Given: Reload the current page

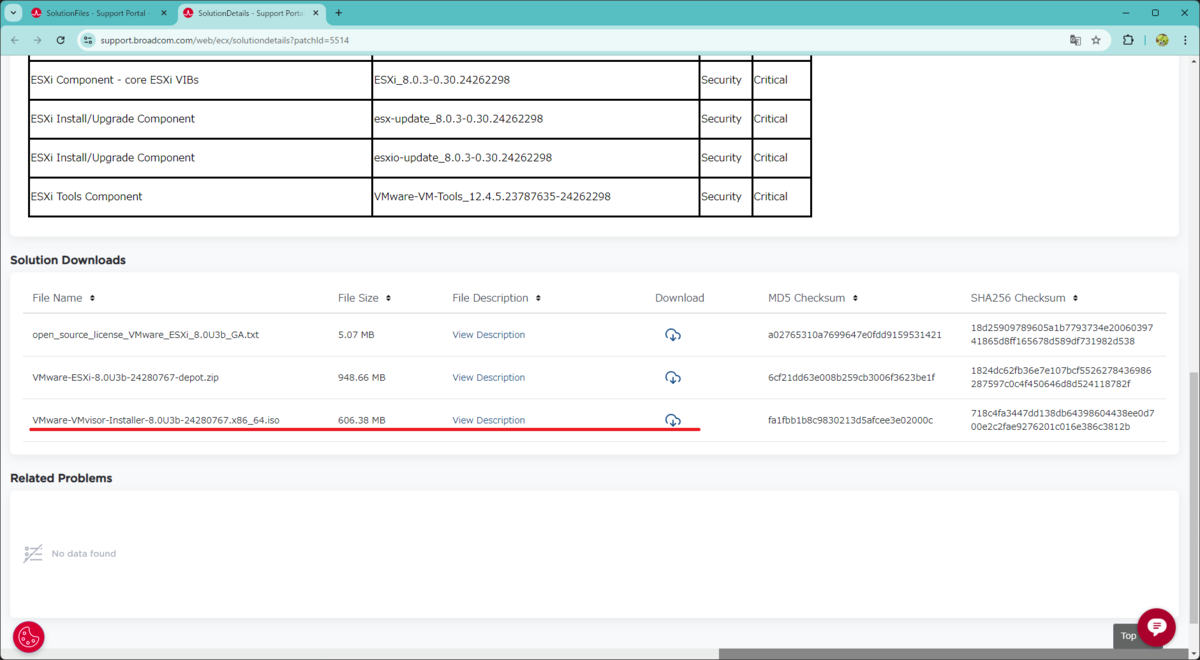Looking at the screenshot, I should coord(61,40).
